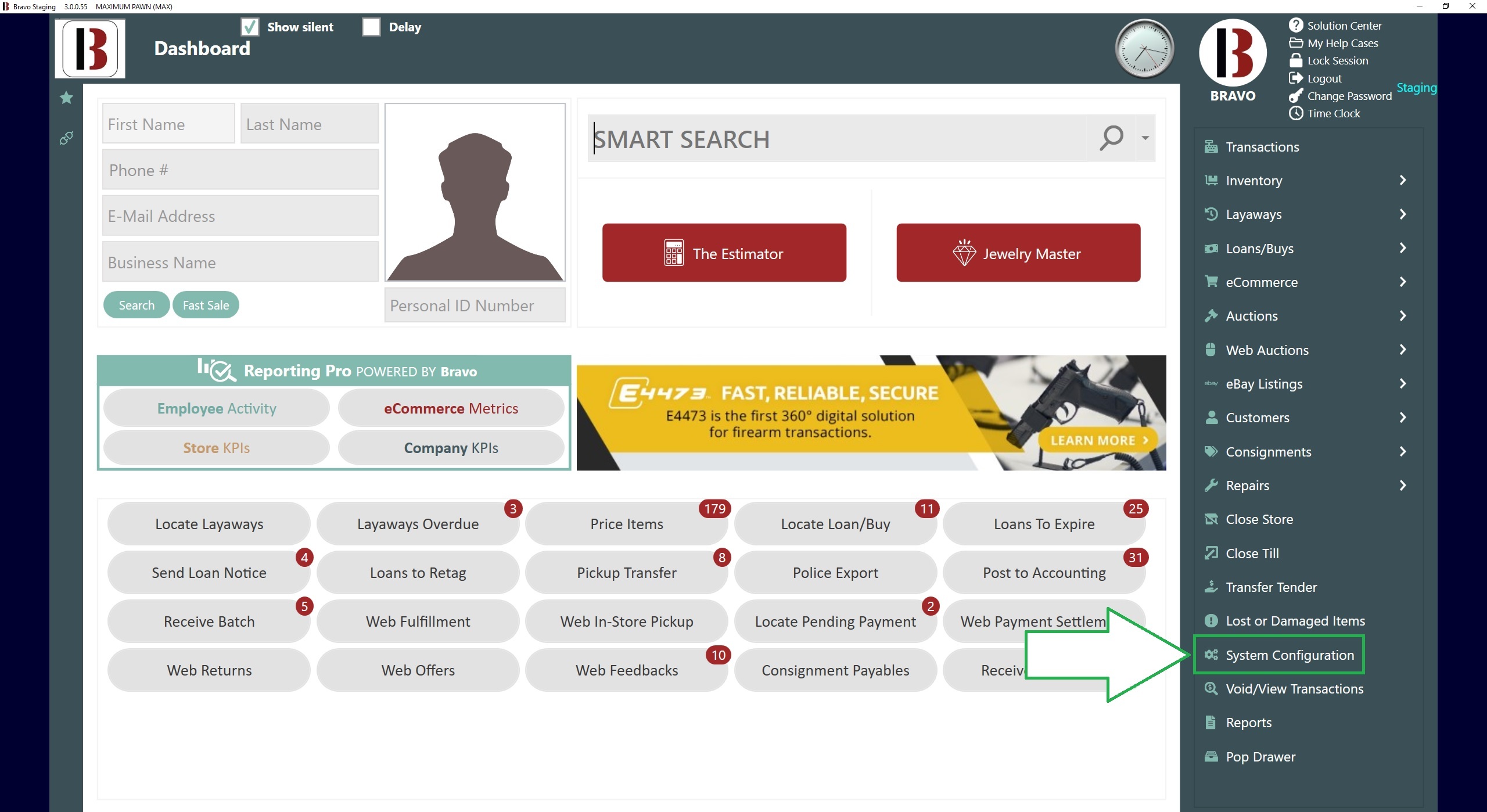Expand the eBay Listings submenu chevron
1487x812 pixels.
(x=1403, y=383)
